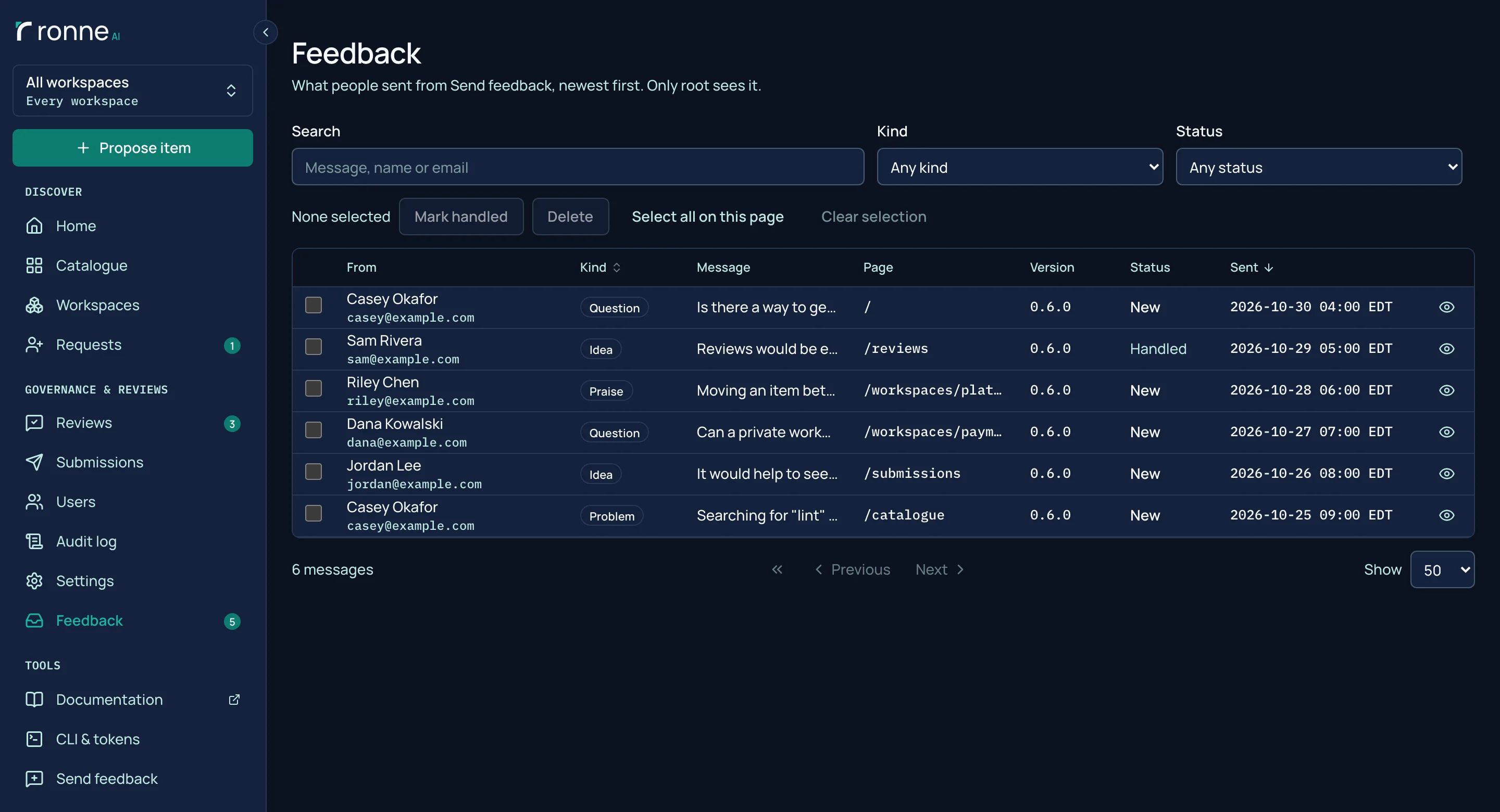Collapse the sidebar with the chevron button
Viewport: 1500px width, 812px height.
(266, 32)
